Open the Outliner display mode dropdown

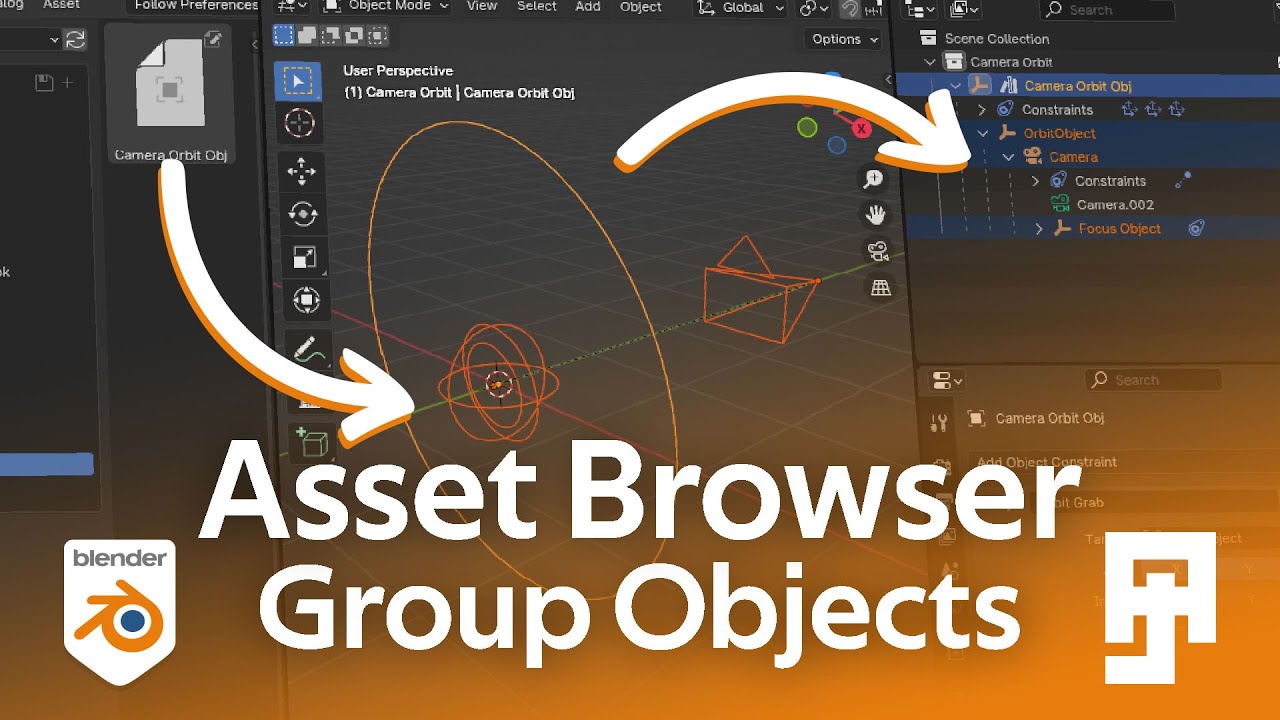964,9
